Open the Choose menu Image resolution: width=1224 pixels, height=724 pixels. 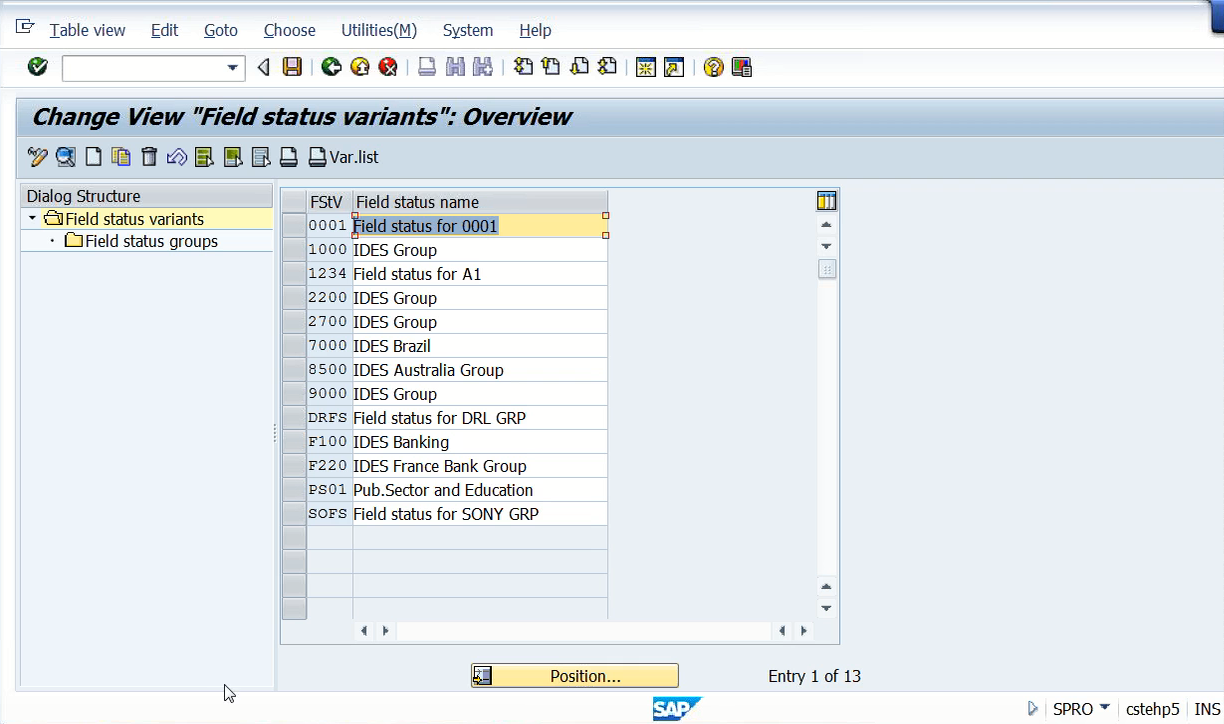(x=290, y=30)
